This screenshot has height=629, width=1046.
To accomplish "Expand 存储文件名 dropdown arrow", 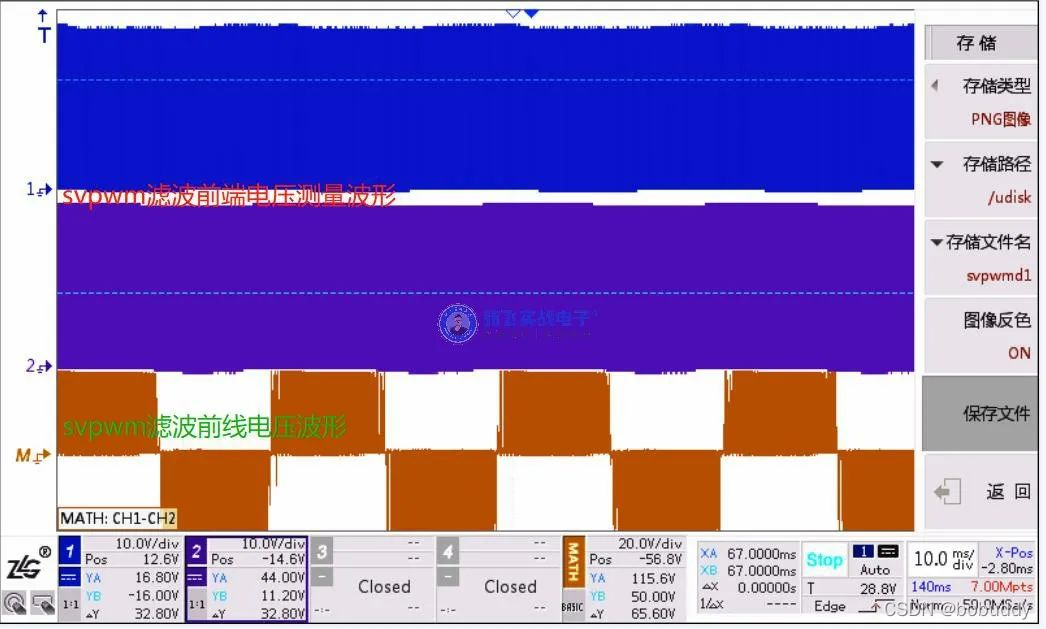I will click(937, 242).
